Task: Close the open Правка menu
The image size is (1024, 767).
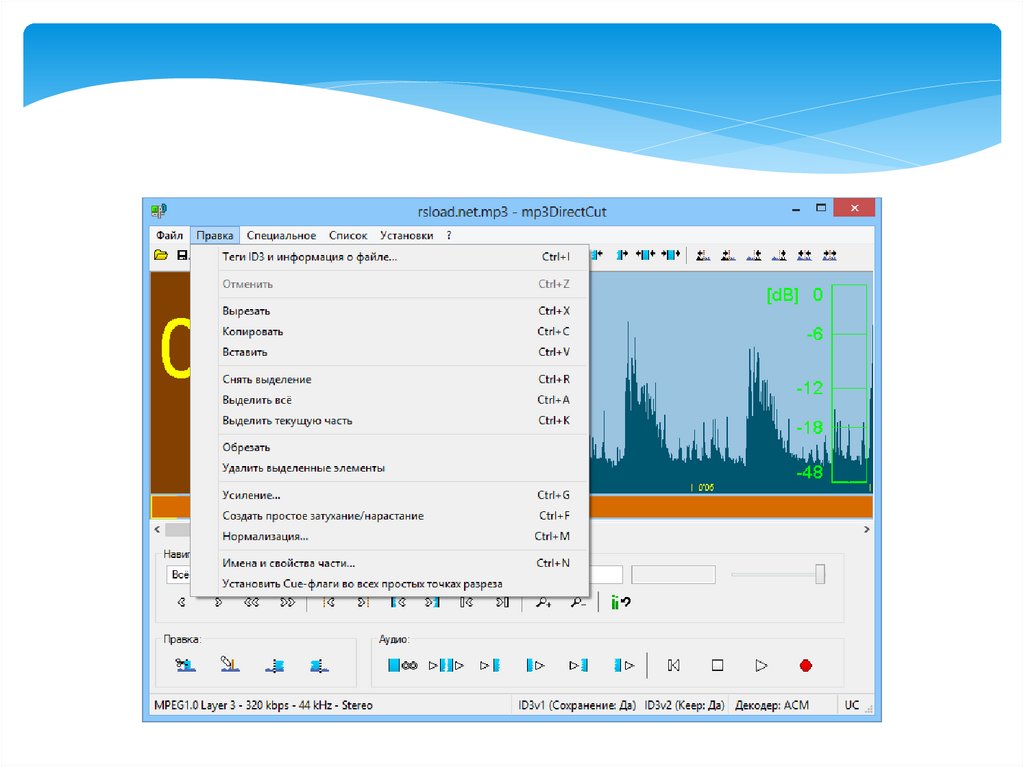Action: point(214,235)
